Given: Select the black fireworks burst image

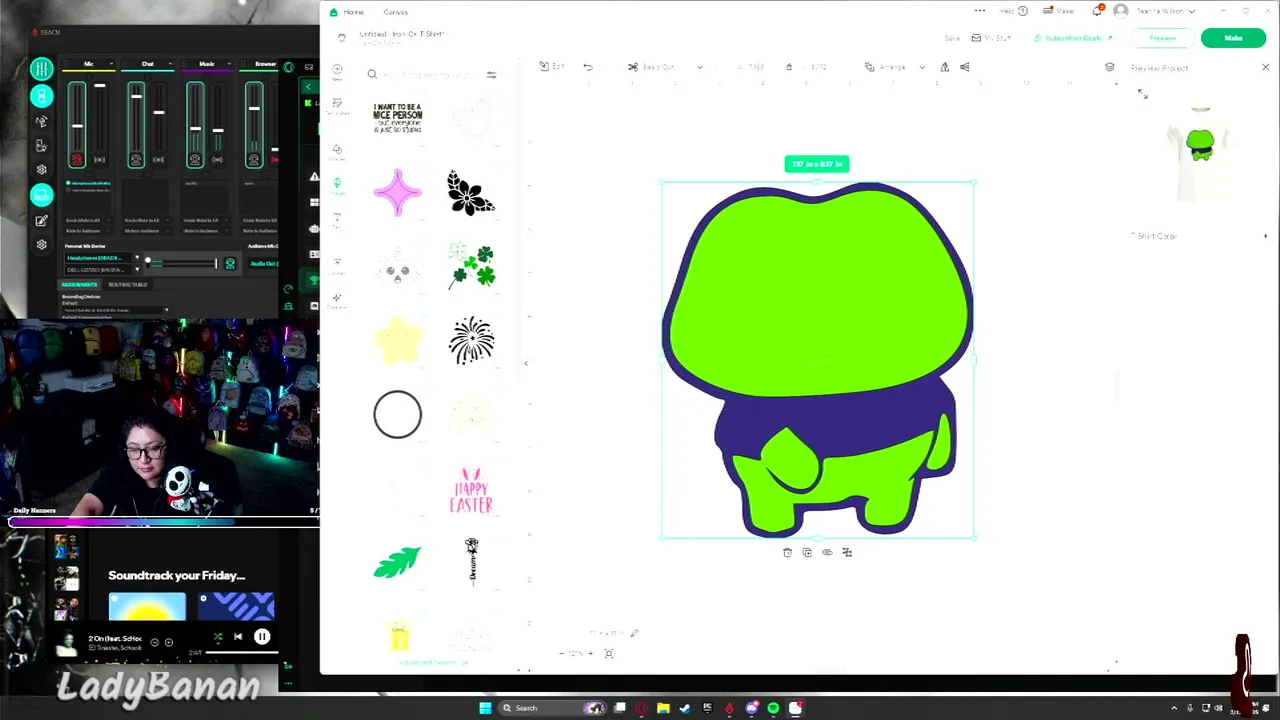Looking at the screenshot, I should (x=471, y=340).
